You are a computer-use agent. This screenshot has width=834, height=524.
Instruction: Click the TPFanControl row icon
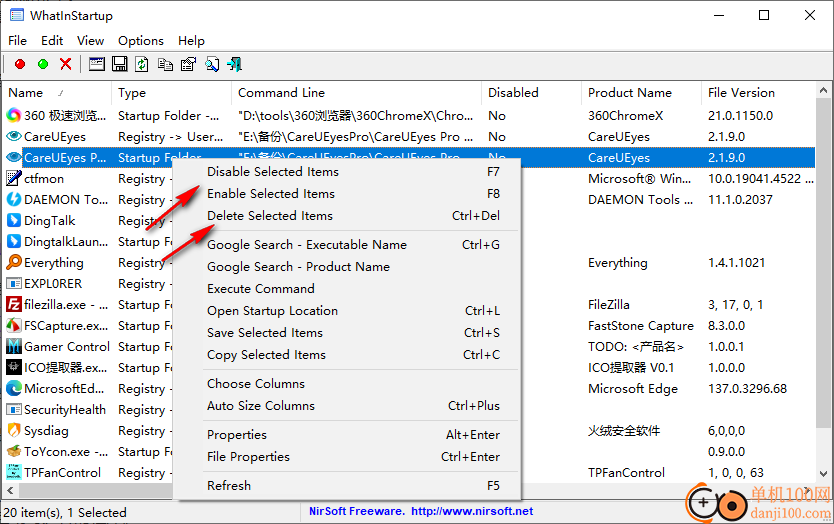[x=14, y=472]
